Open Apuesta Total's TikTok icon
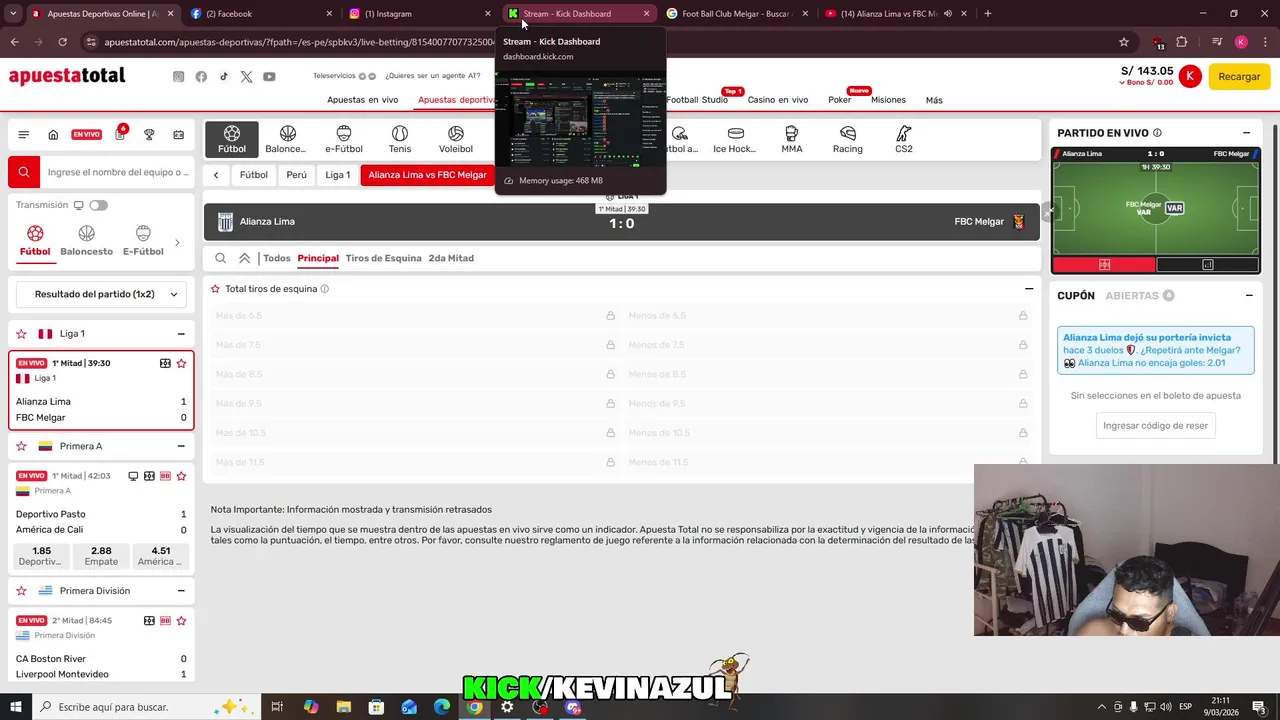 coord(224,77)
